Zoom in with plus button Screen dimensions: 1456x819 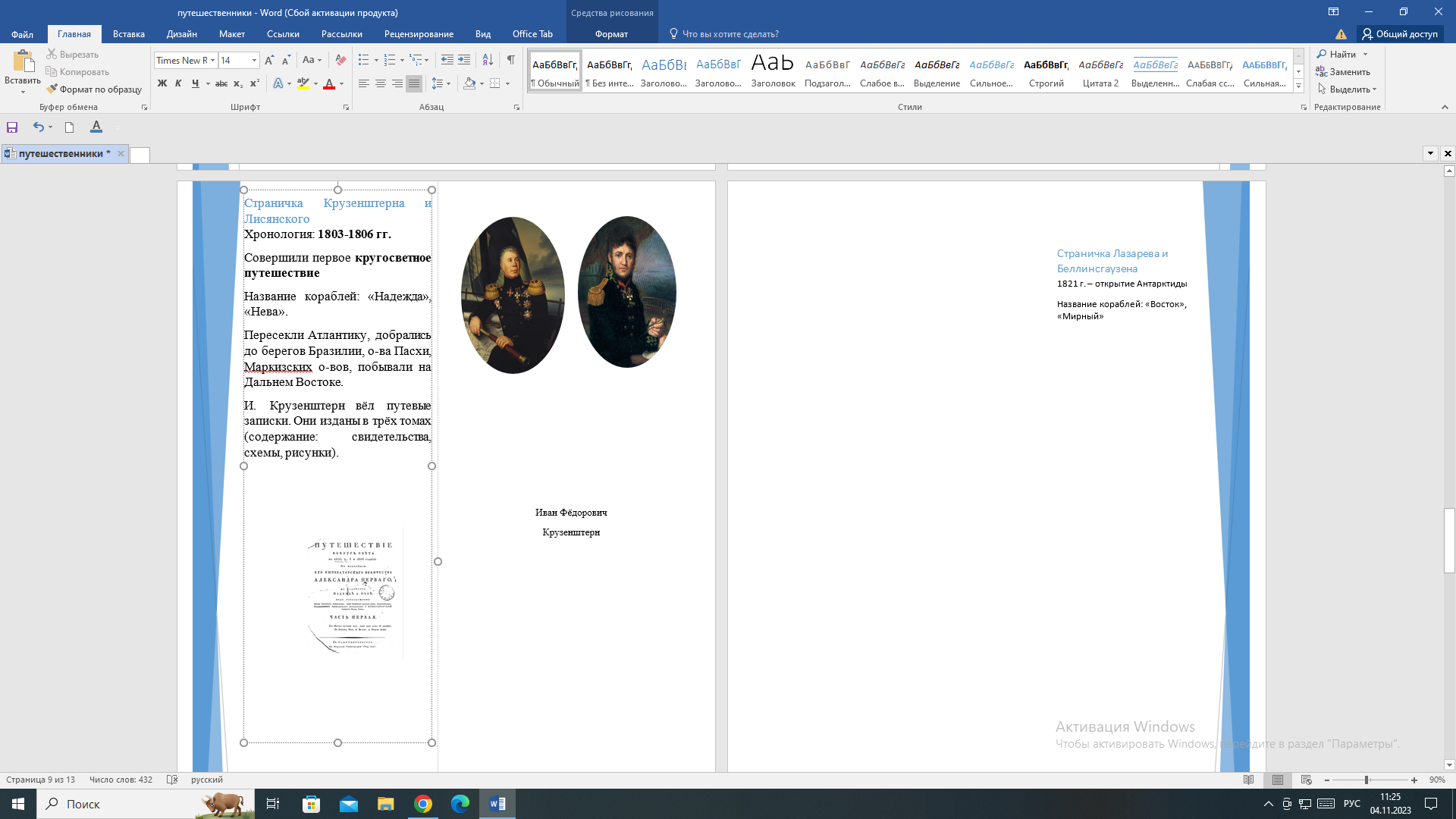pos(1414,780)
